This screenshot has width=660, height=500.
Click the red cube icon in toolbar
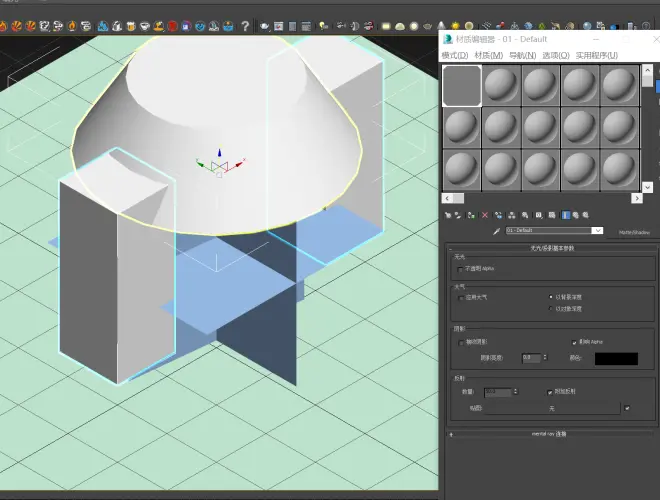point(173,26)
